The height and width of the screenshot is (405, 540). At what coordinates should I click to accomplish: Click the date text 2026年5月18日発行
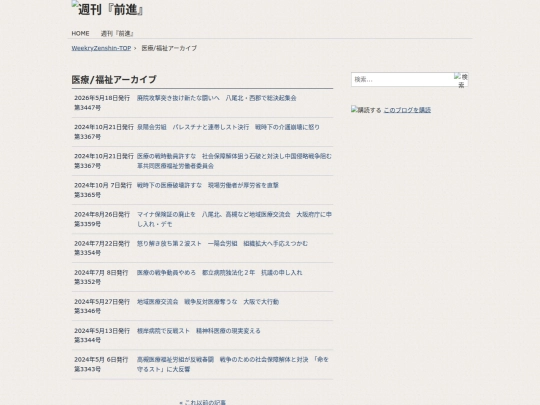coord(102,98)
